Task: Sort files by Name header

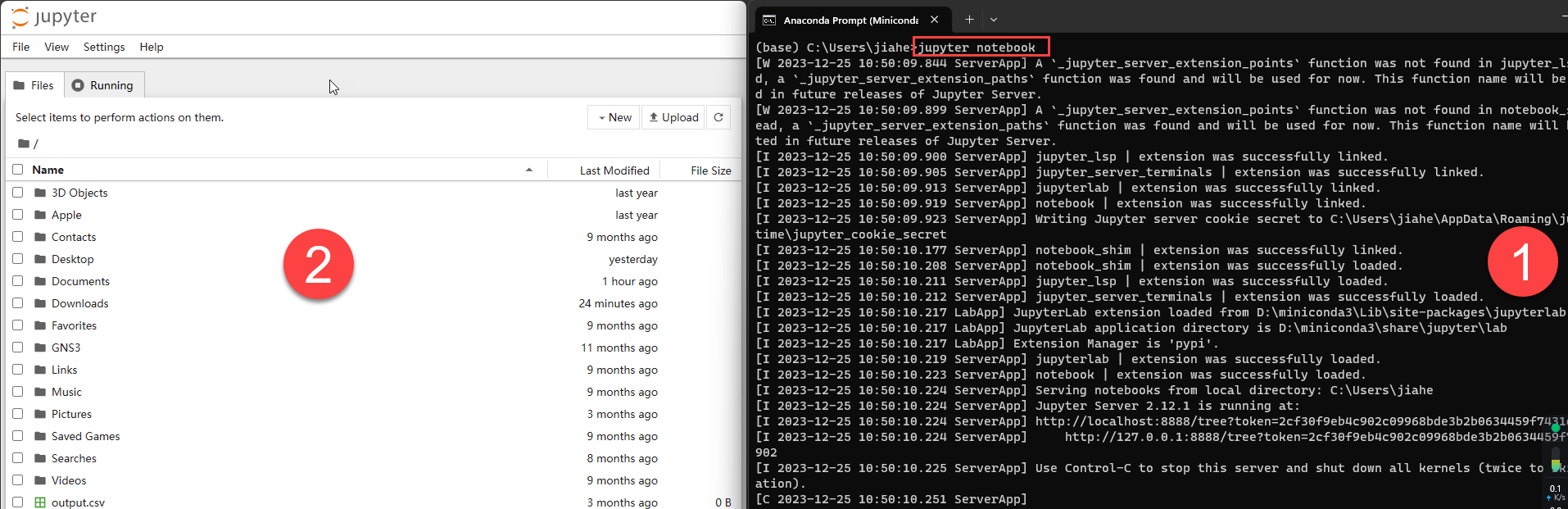Action: pos(48,170)
